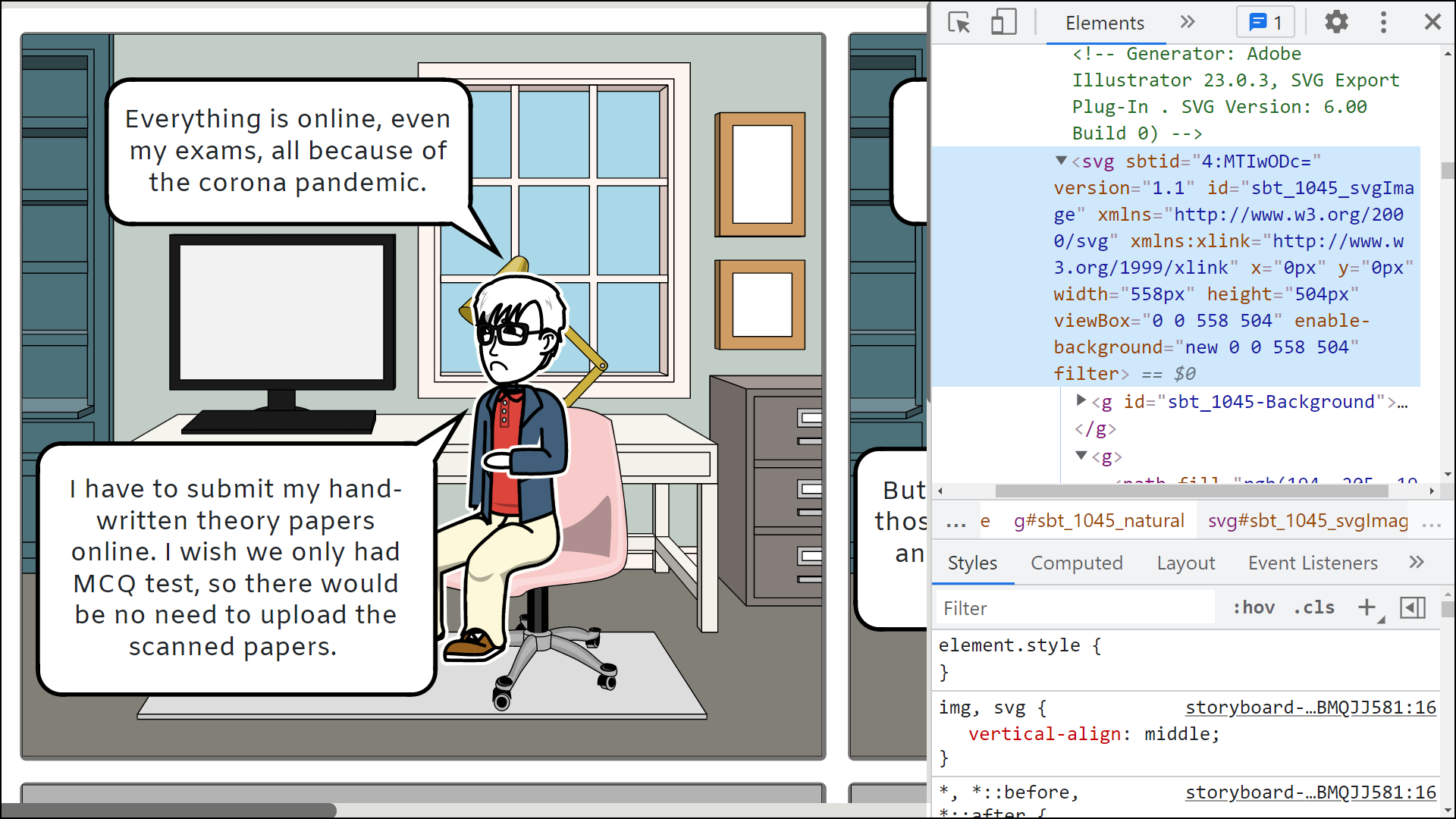Viewport: 1456px width, 819px height.
Task: Click the Elements tree horizontal scrollbar
Action: tap(1191, 491)
